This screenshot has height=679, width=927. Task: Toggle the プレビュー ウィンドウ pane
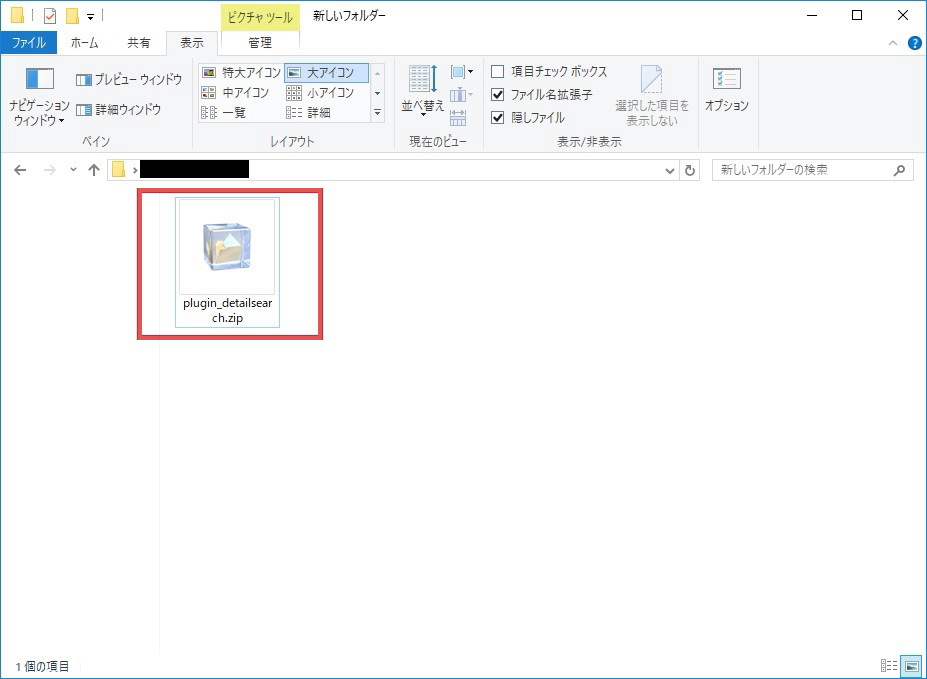pyautogui.click(x=129, y=79)
